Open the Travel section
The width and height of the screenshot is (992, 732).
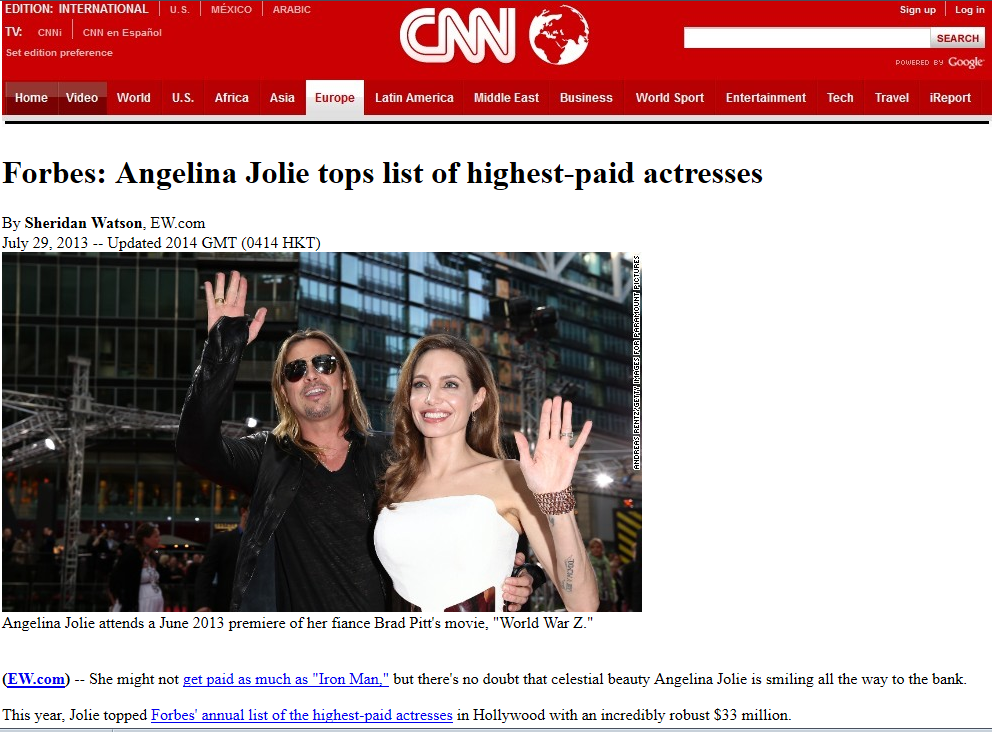pyautogui.click(x=892, y=98)
